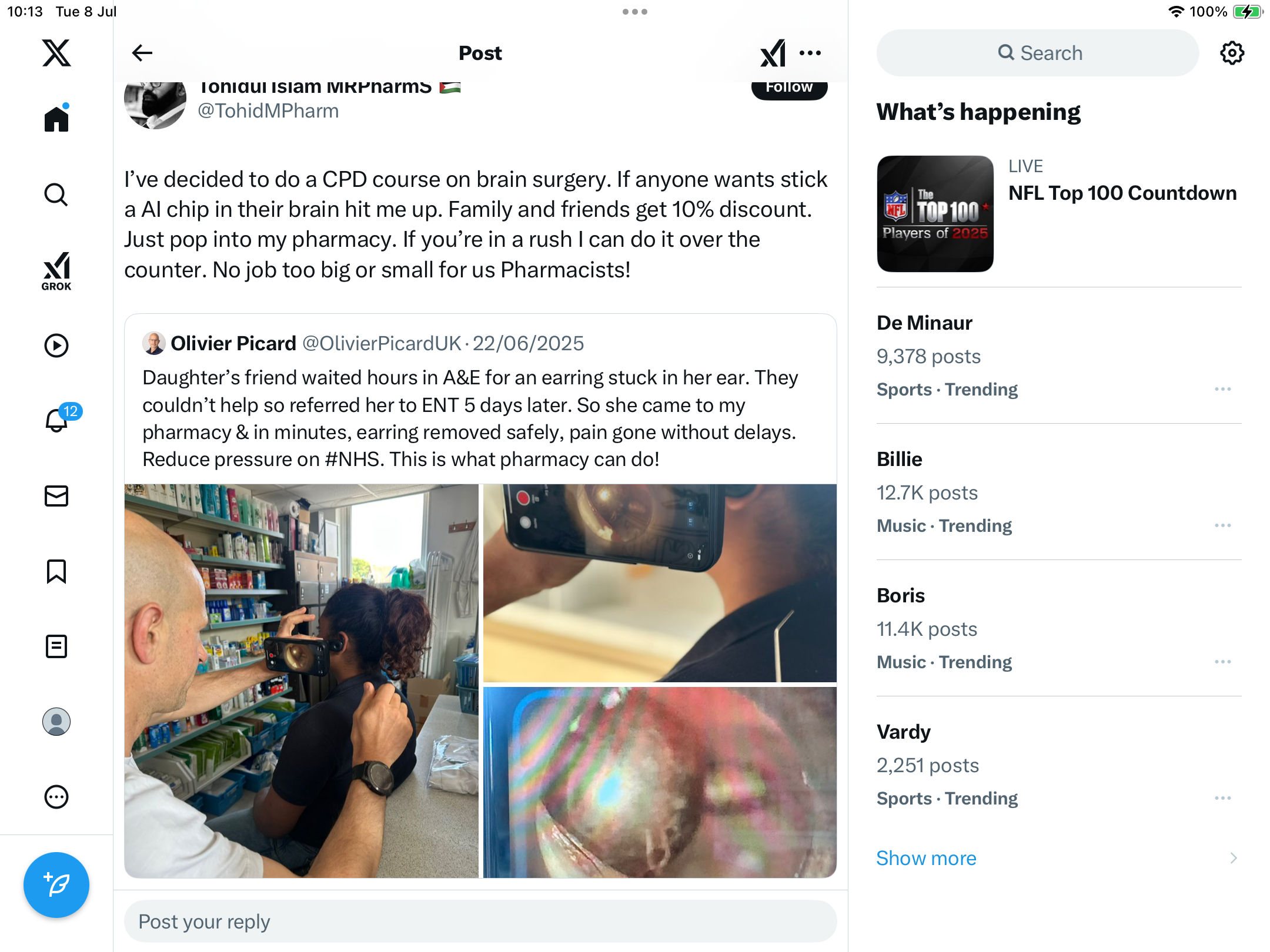Open the pharmacy ear exam photo
This screenshot has width=1270, height=952.
[302, 681]
